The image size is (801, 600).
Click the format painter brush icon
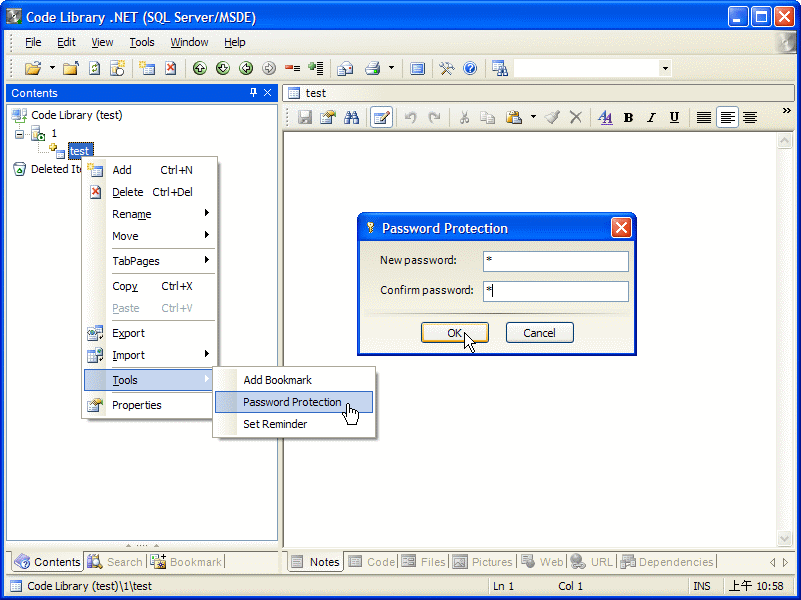click(552, 117)
